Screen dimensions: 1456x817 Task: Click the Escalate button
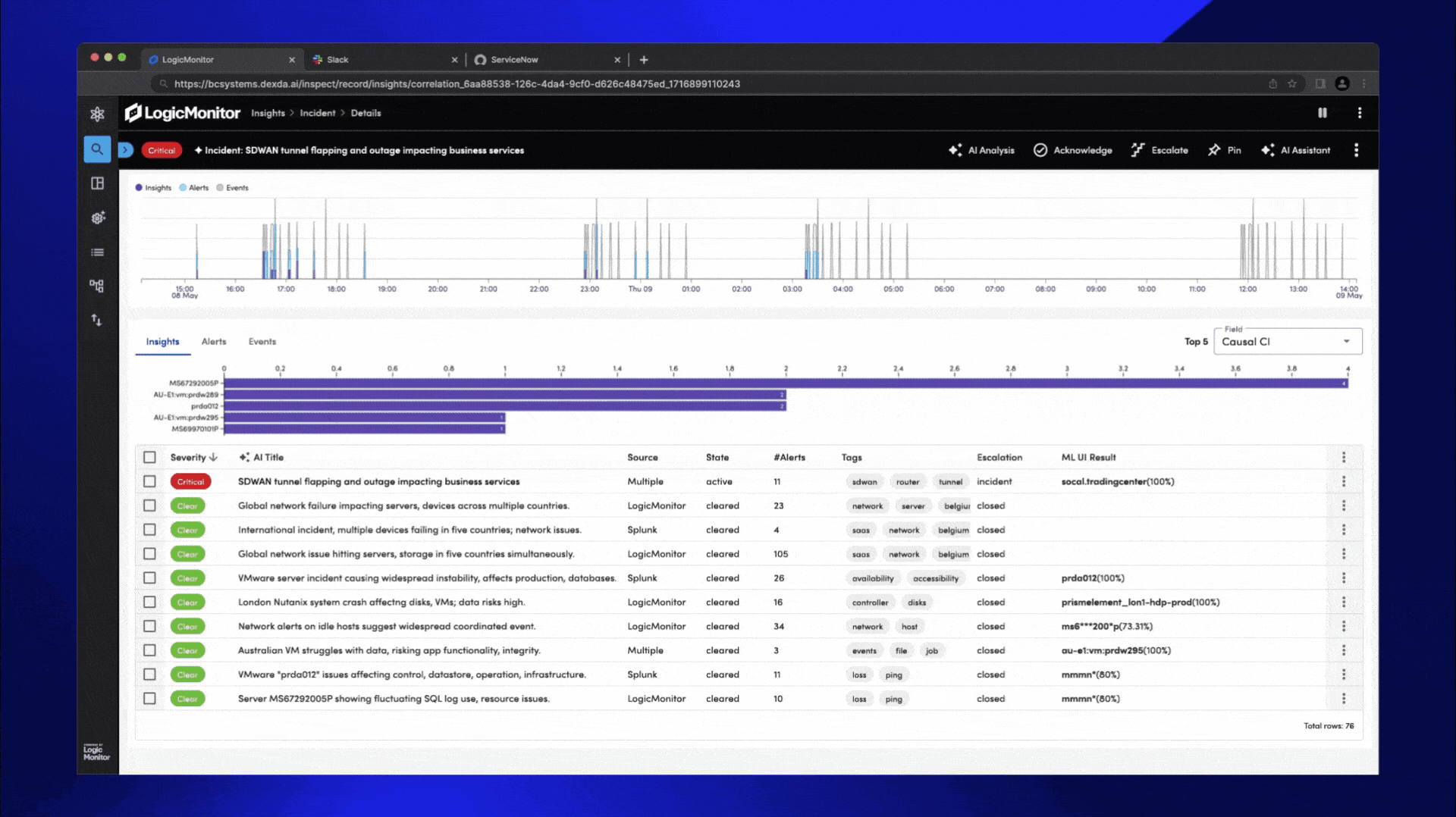[1159, 150]
